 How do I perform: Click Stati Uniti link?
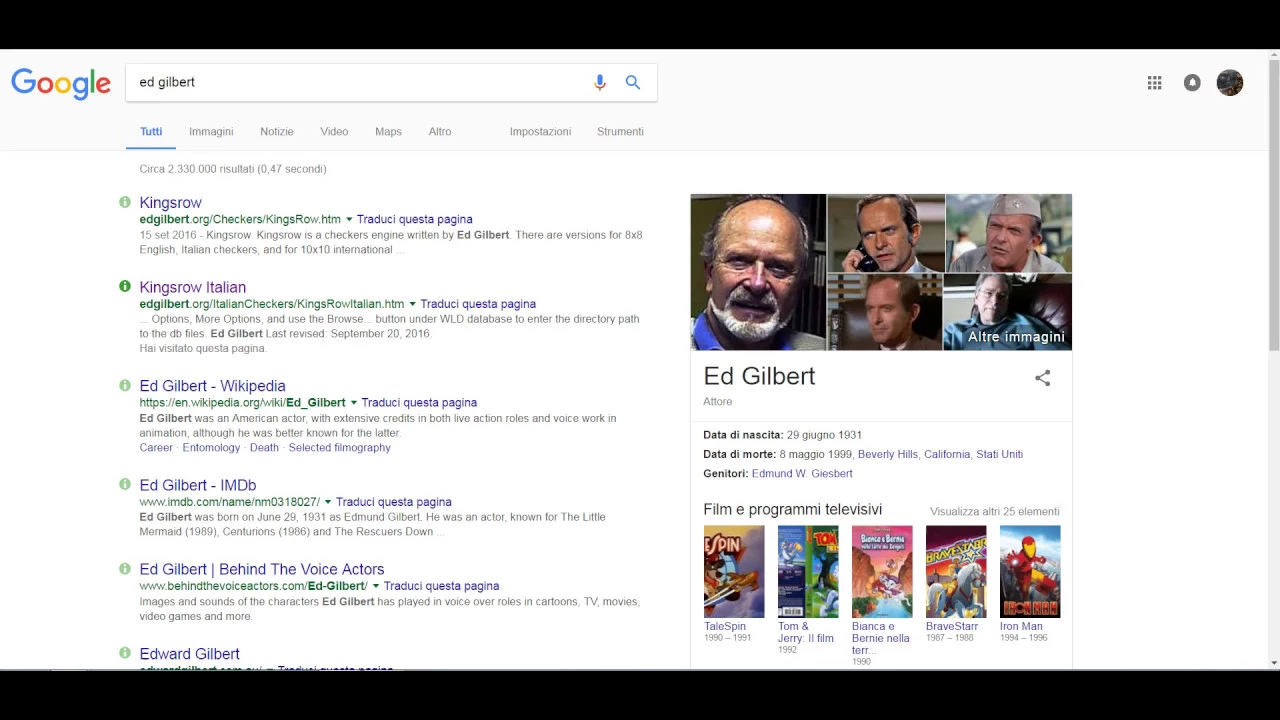tap(999, 454)
